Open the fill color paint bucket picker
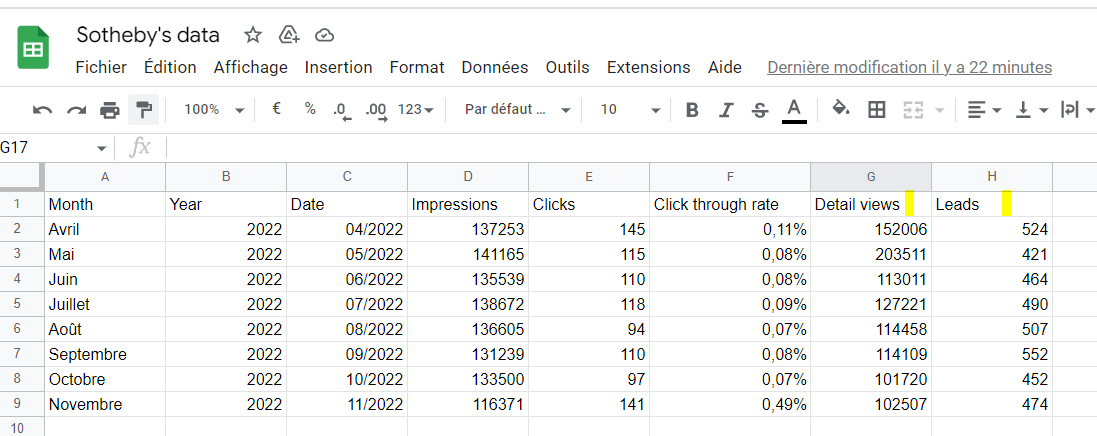Image resolution: width=1097 pixels, height=436 pixels. click(x=841, y=110)
